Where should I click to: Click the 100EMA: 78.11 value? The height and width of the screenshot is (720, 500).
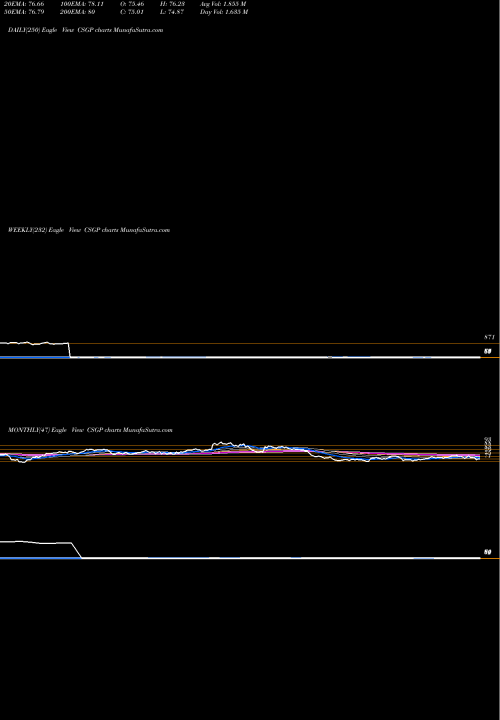click(x=82, y=4)
